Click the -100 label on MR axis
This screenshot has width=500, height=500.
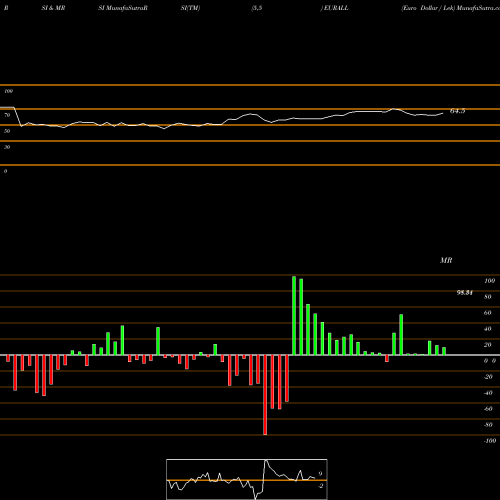[490, 441]
